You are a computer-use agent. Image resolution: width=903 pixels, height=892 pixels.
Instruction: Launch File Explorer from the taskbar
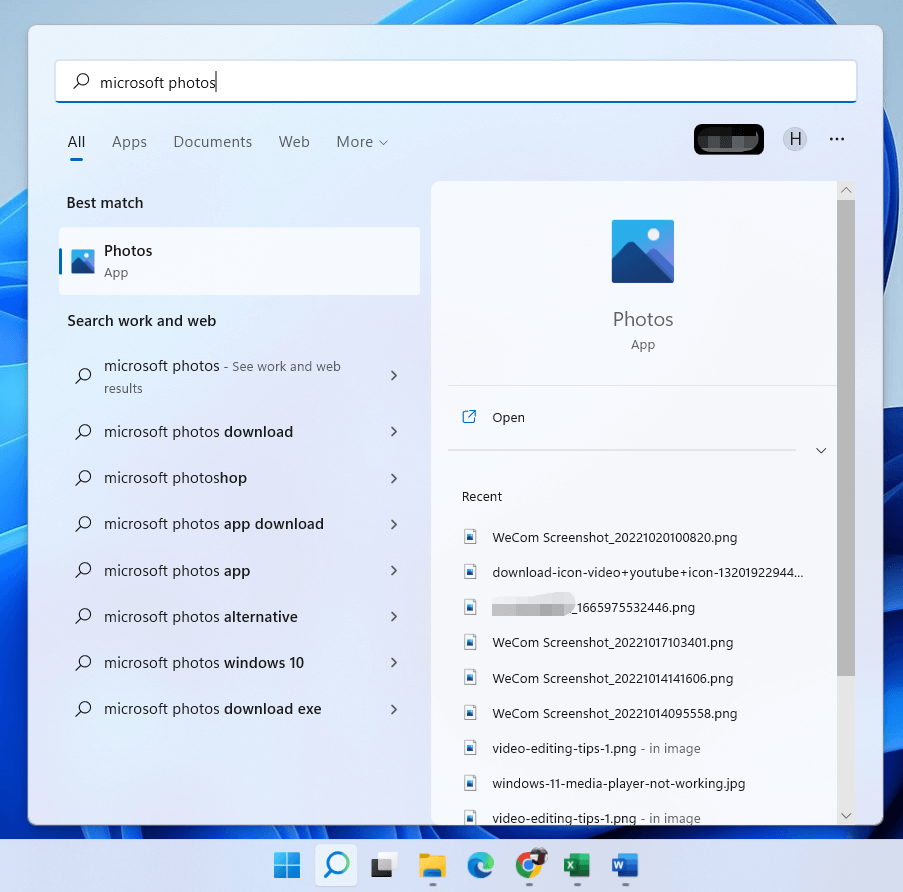click(432, 865)
